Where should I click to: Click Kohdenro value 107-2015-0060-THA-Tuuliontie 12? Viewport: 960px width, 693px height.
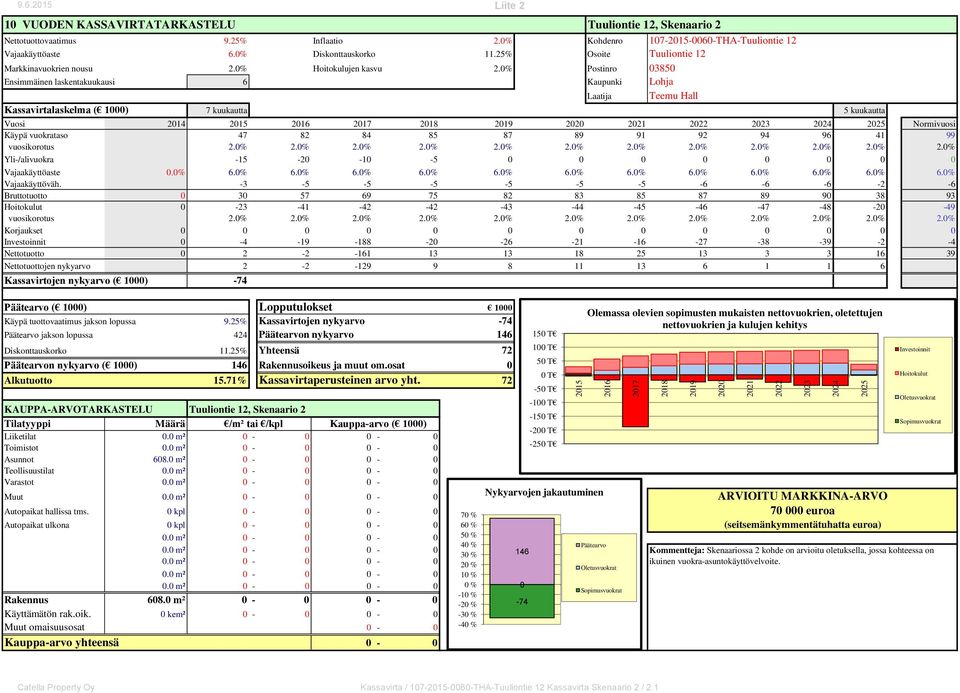pyautogui.click(x=722, y=40)
